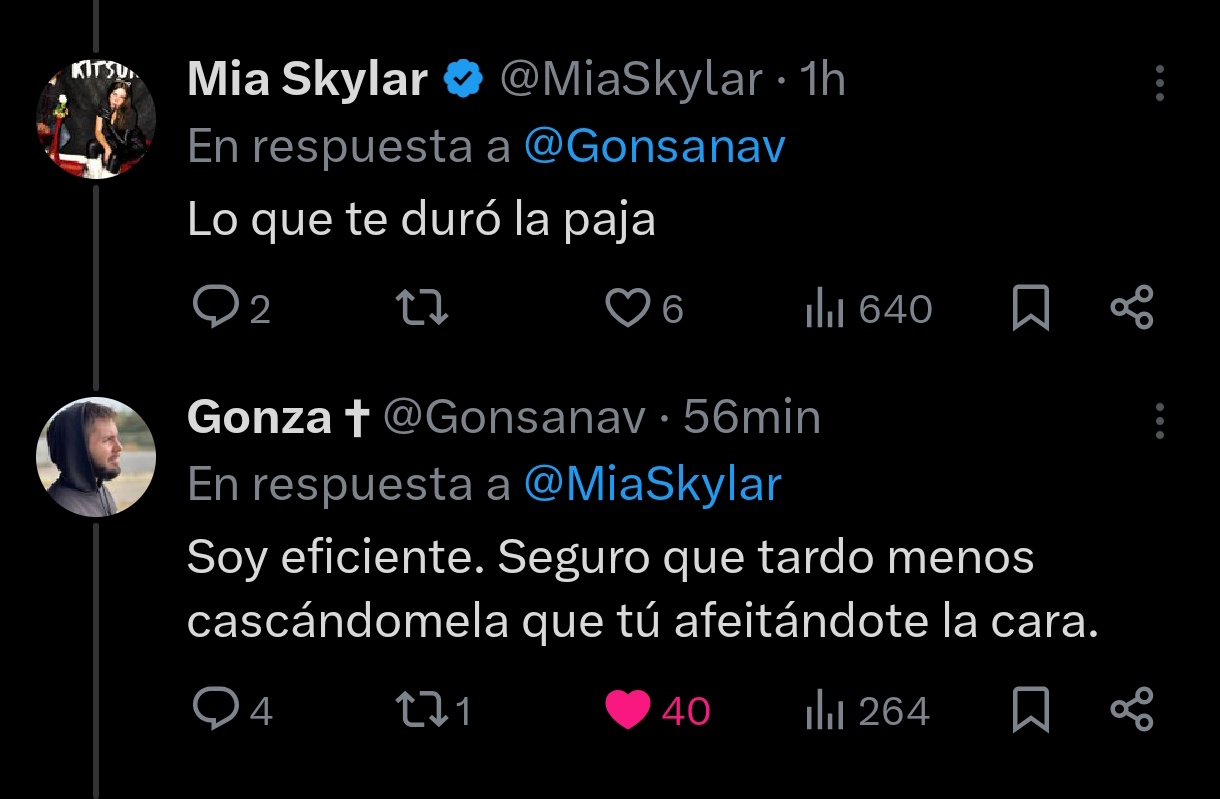Click the Mia Skylar display name
This screenshot has height=799, width=1220.
click(x=307, y=80)
